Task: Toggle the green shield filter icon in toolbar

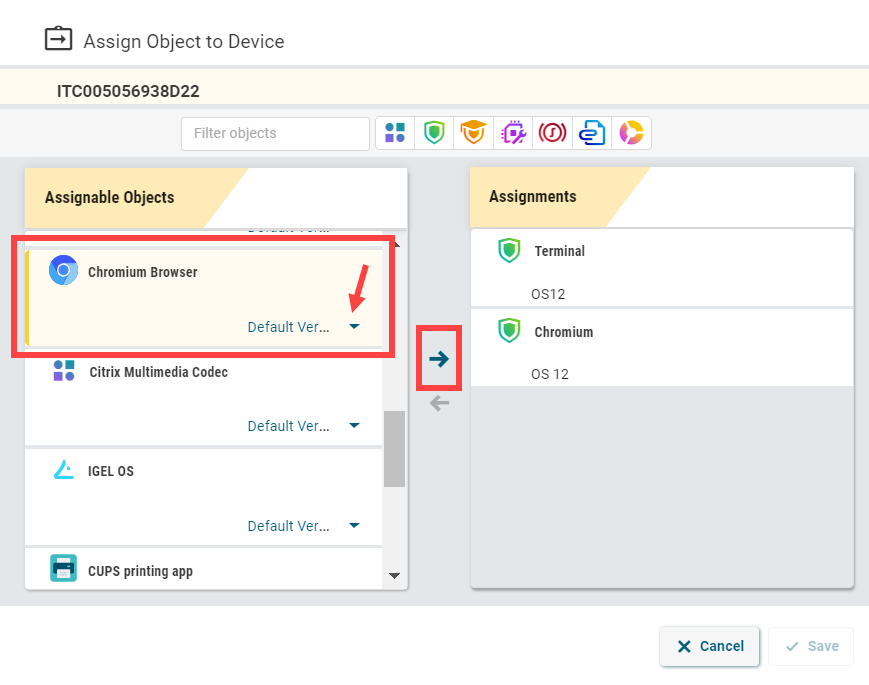Action: coord(434,133)
